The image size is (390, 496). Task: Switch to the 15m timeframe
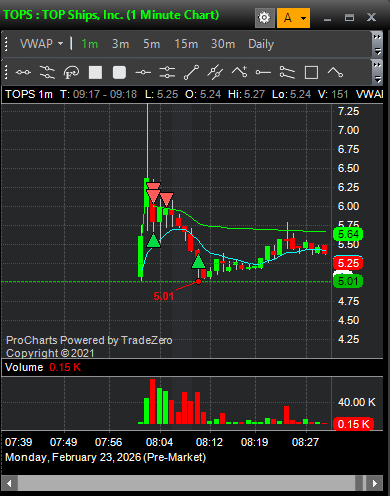click(186, 44)
